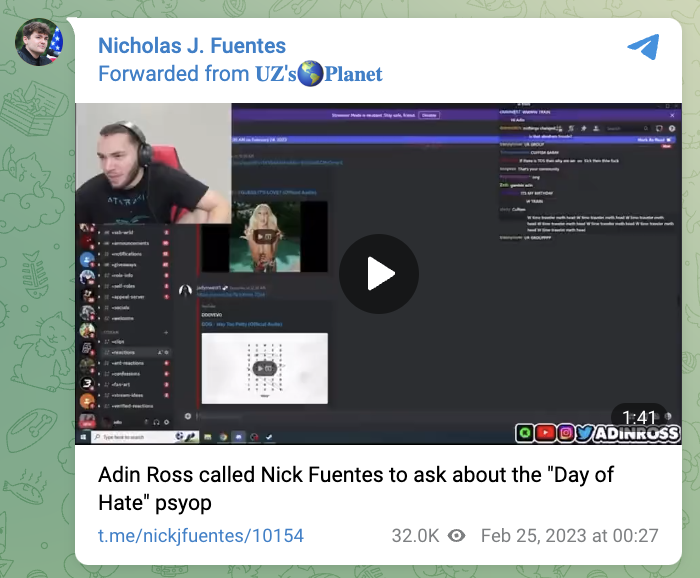Play the embedded video
This screenshot has height=578, width=700.
(x=379, y=274)
